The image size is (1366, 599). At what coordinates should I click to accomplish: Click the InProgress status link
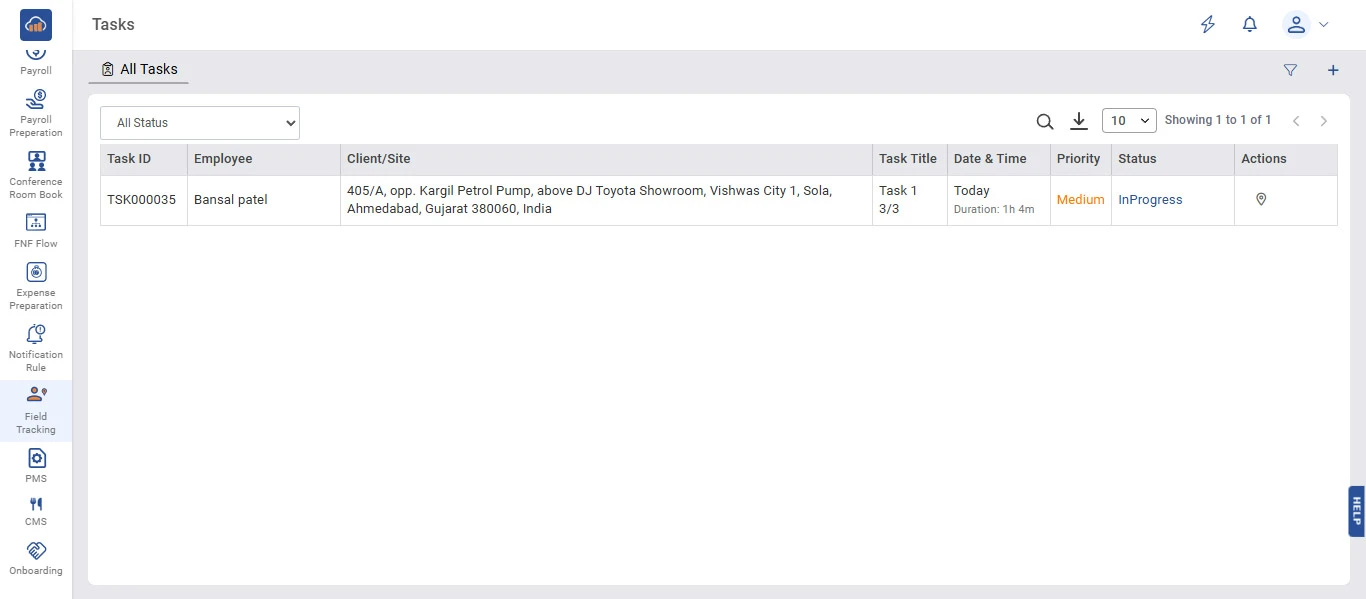click(x=1150, y=200)
